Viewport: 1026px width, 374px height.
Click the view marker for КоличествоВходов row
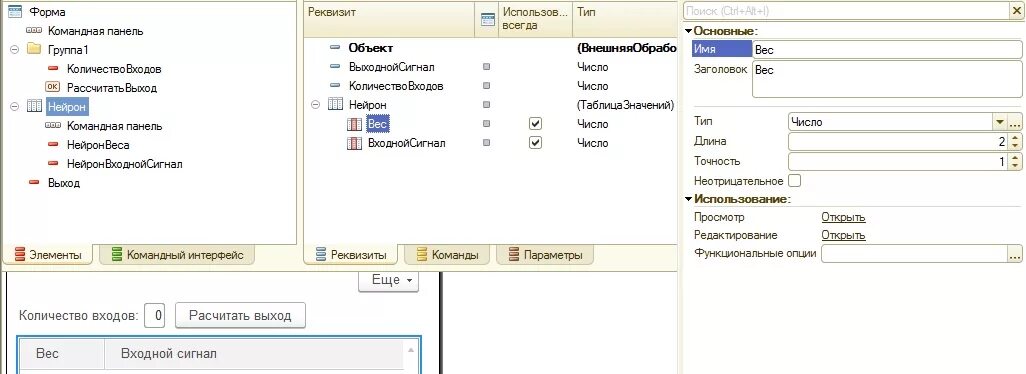(x=486, y=86)
